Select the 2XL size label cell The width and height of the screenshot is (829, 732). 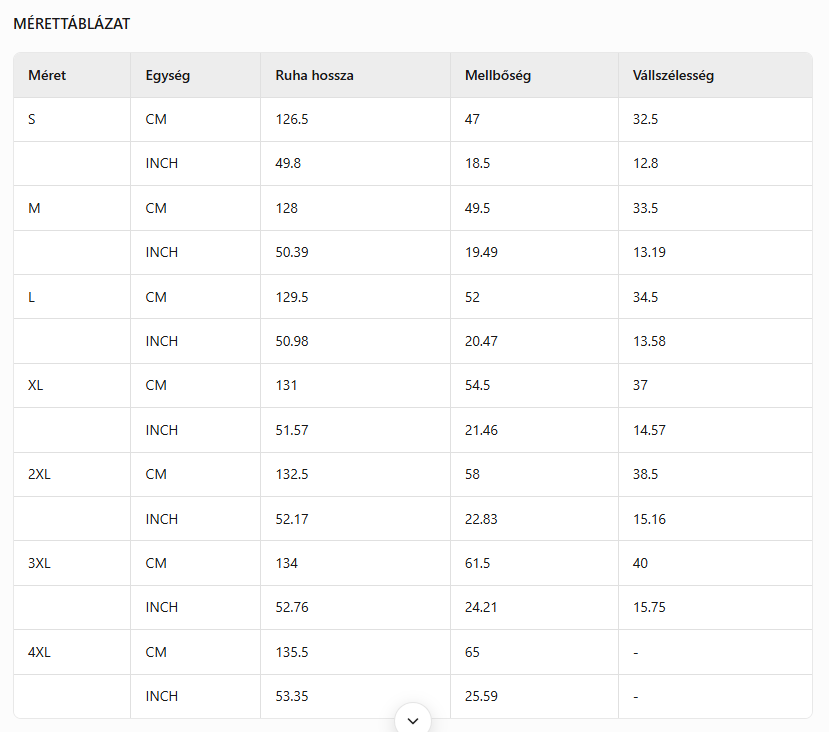pos(39,474)
